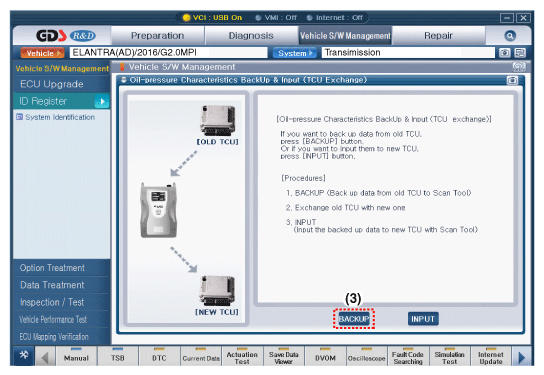
Task: Open System Identification item
Action: 56,117
